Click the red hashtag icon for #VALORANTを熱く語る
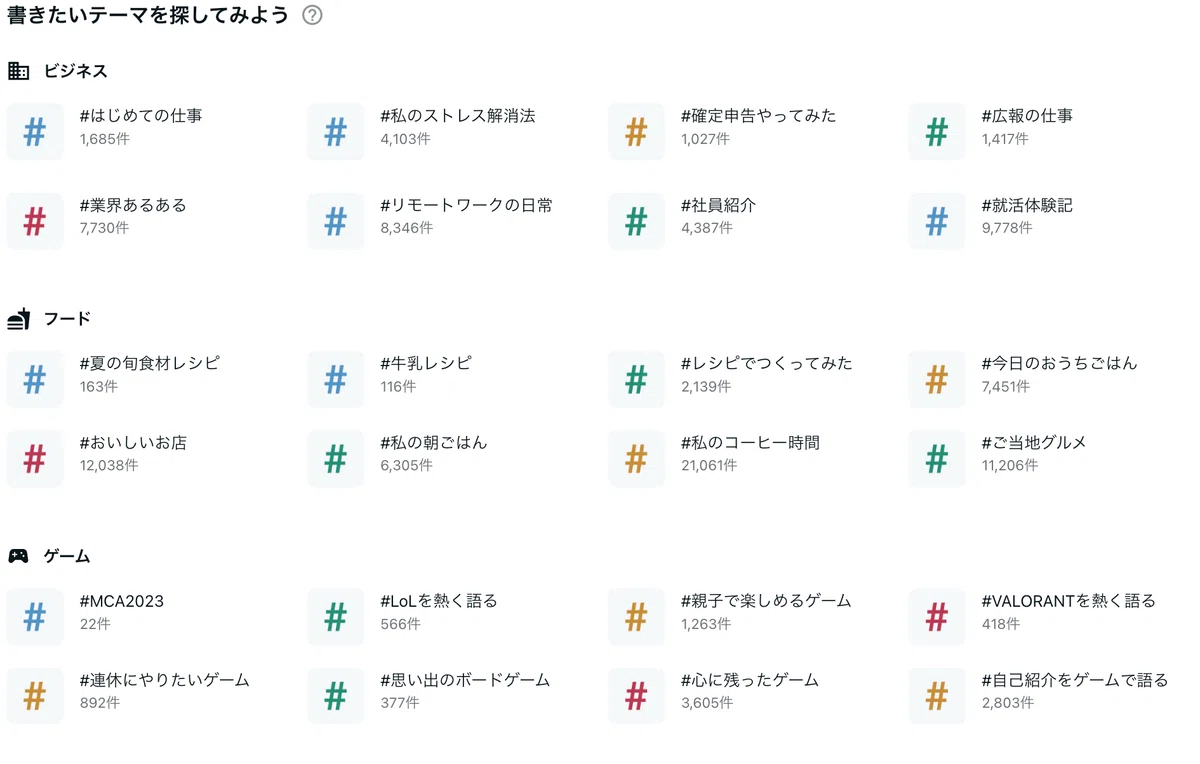 point(937,617)
